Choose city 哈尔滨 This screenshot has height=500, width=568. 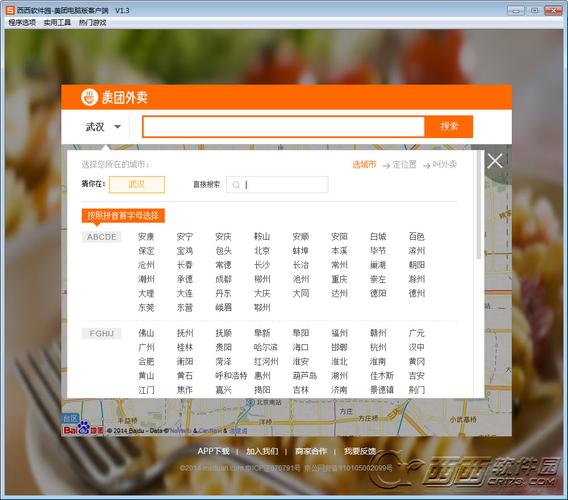click(x=266, y=347)
